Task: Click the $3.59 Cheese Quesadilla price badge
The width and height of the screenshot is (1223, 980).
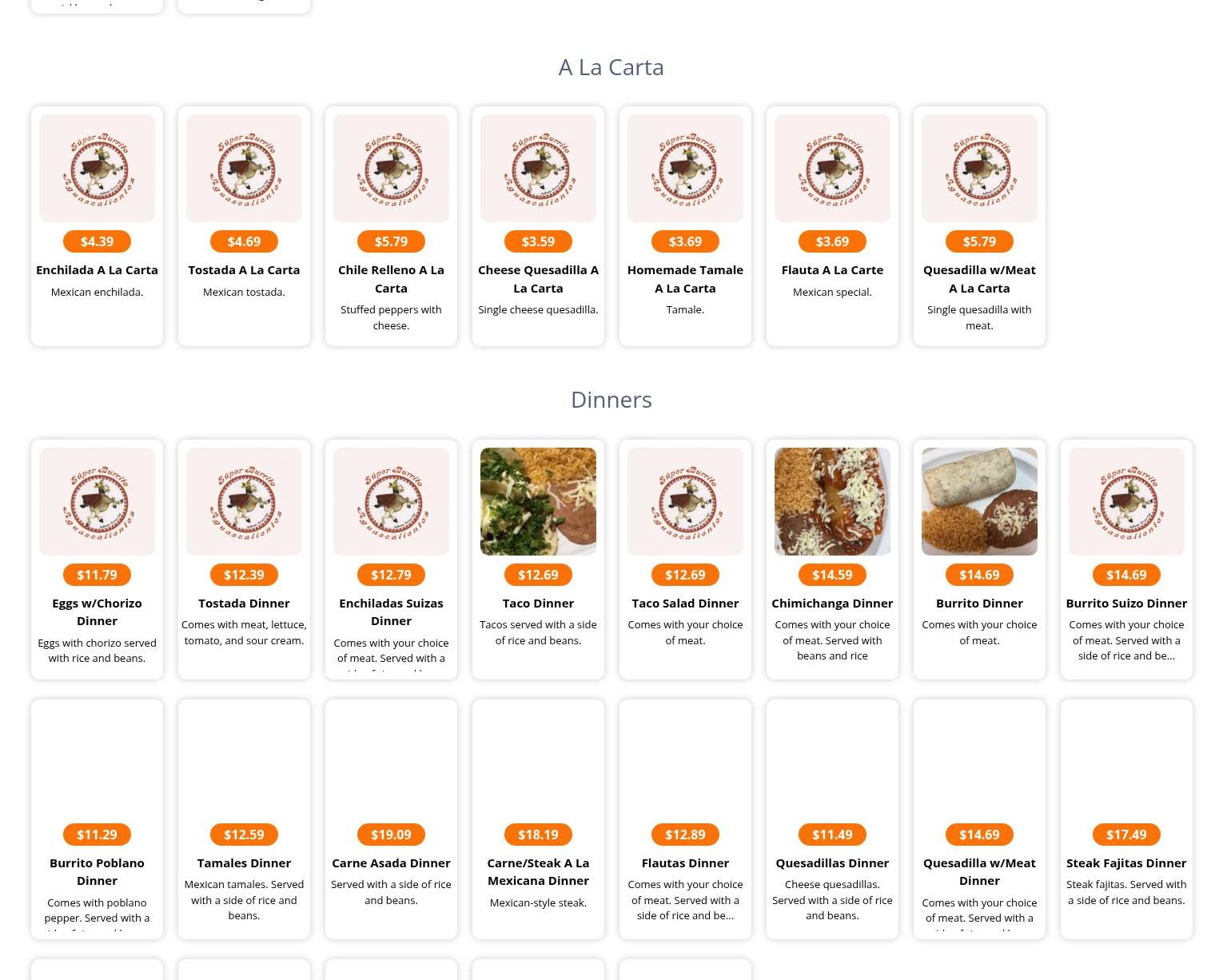Action: pyautogui.click(x=538, y=241)
